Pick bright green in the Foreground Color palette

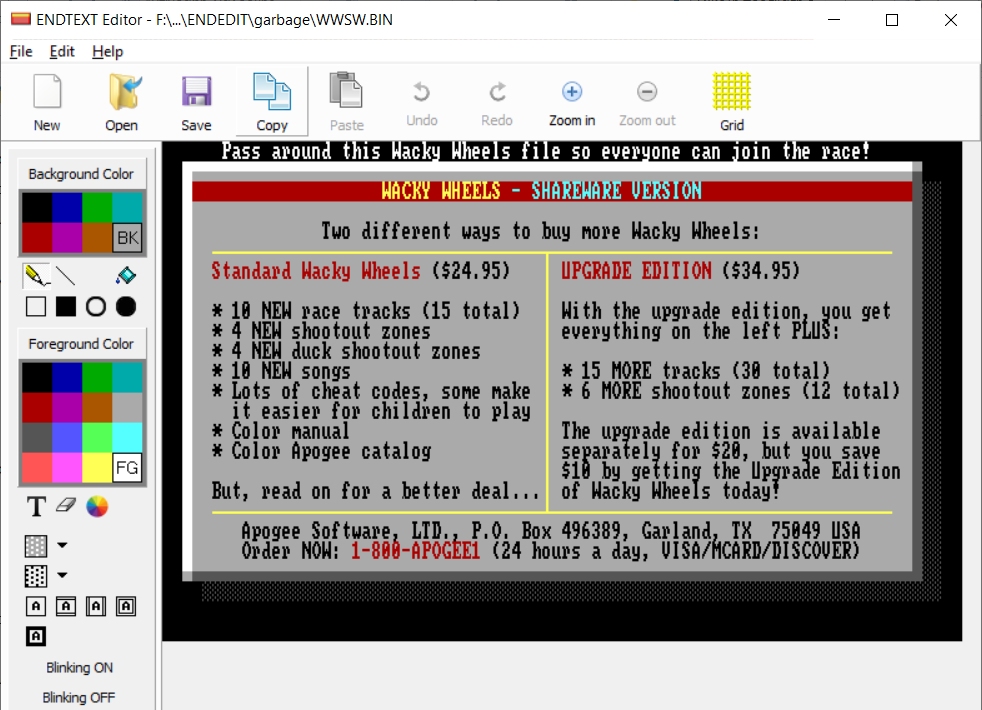click(x=97, y=438)
